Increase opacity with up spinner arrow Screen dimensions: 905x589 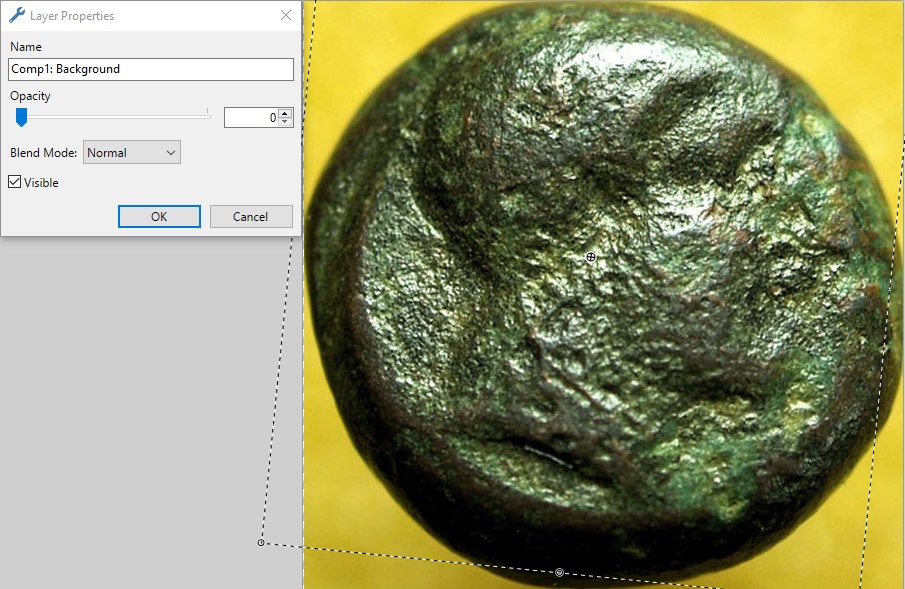285,113
